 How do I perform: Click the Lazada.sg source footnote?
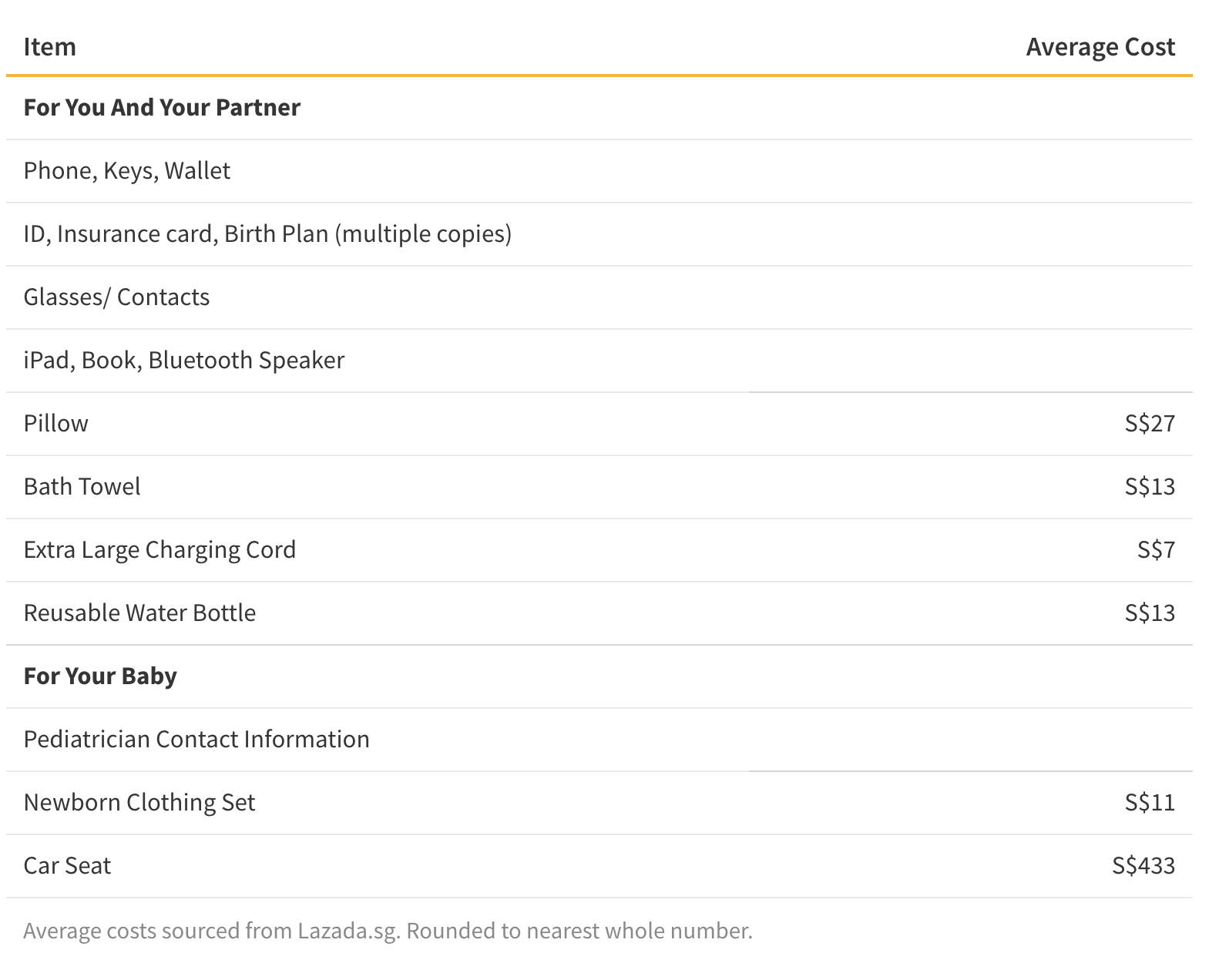tap(388, 931)
